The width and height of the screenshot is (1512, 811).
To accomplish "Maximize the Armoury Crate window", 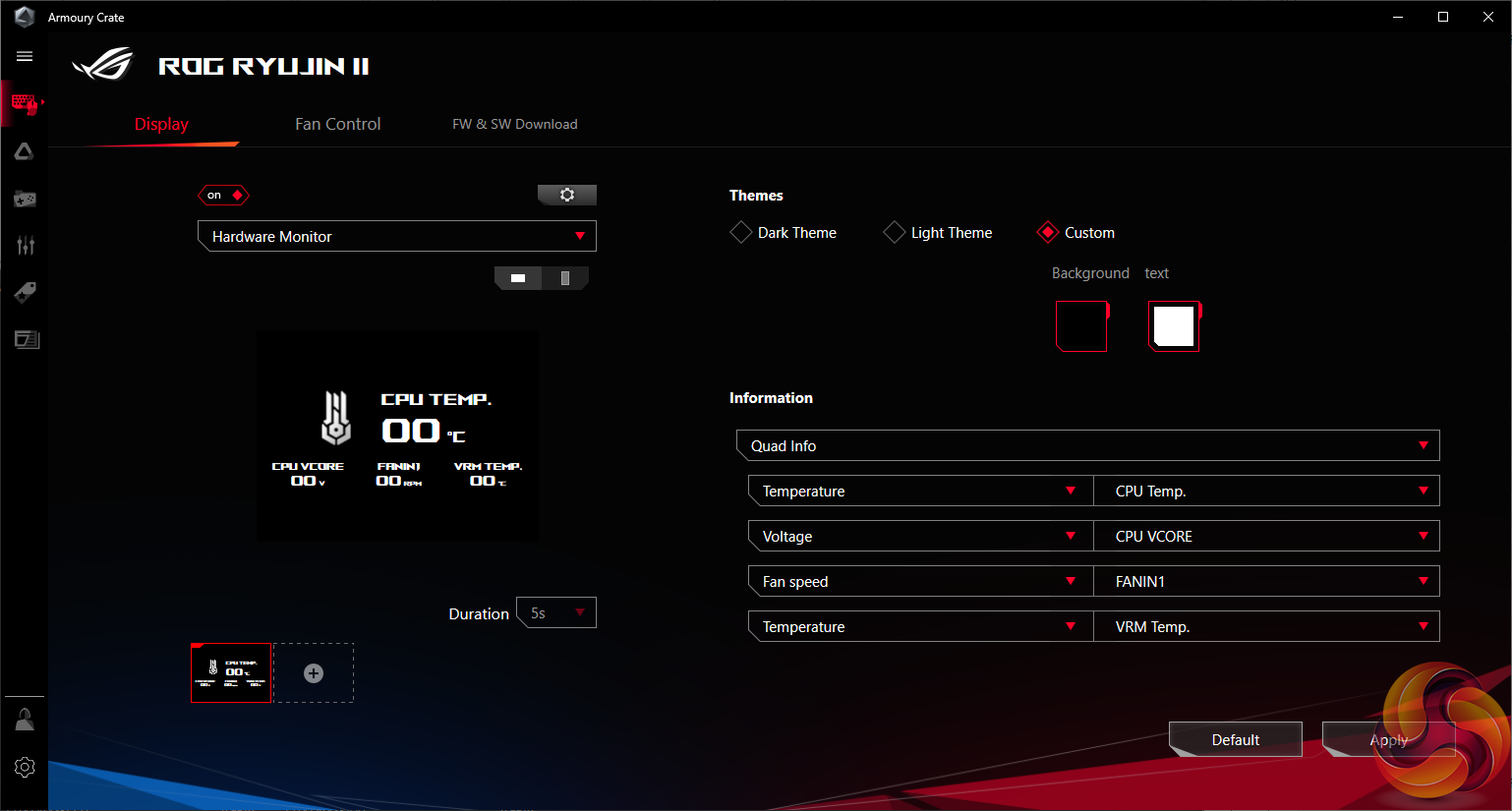I will click(1443, 17).
